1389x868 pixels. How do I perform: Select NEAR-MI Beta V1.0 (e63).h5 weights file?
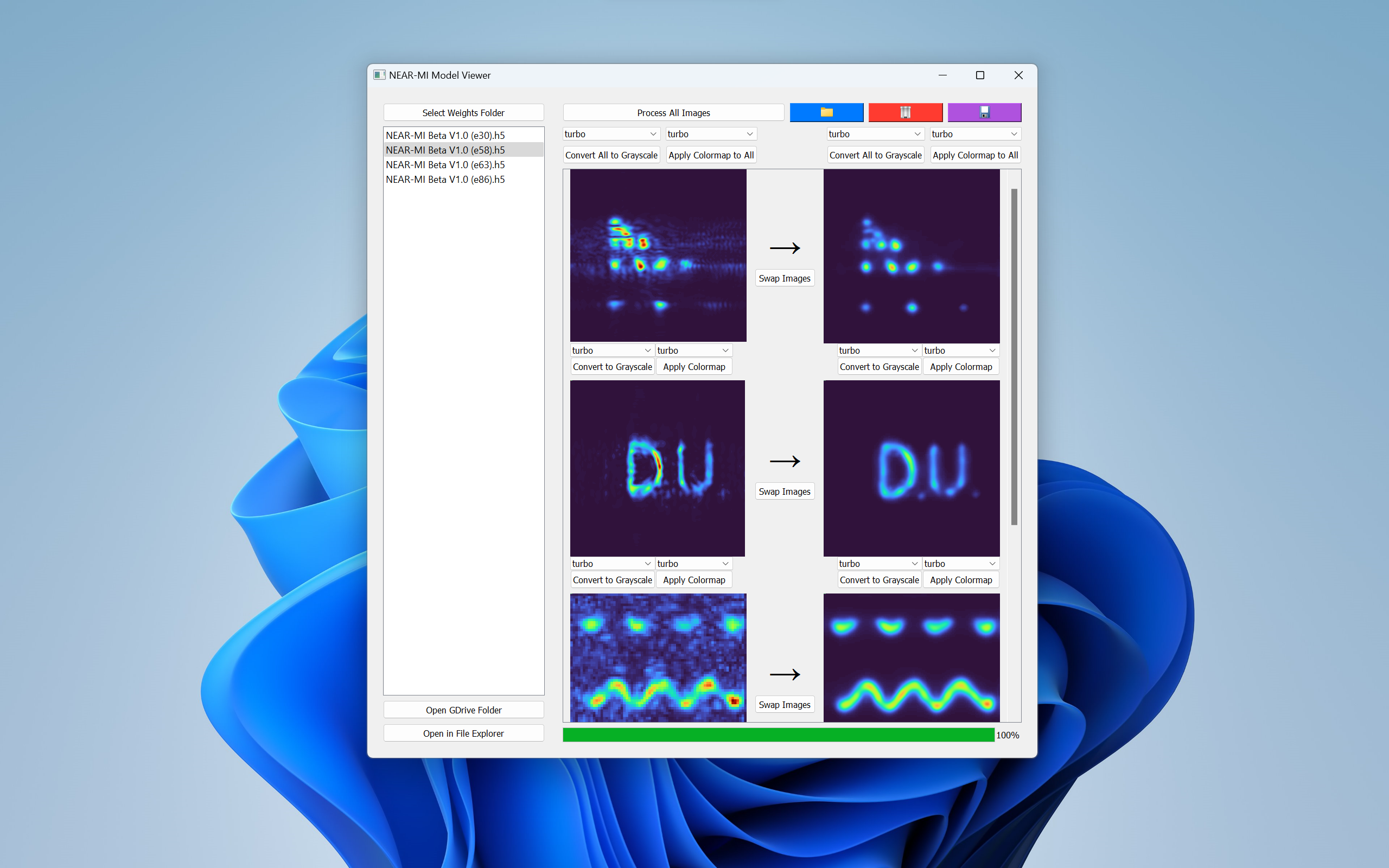pos(445,165)
